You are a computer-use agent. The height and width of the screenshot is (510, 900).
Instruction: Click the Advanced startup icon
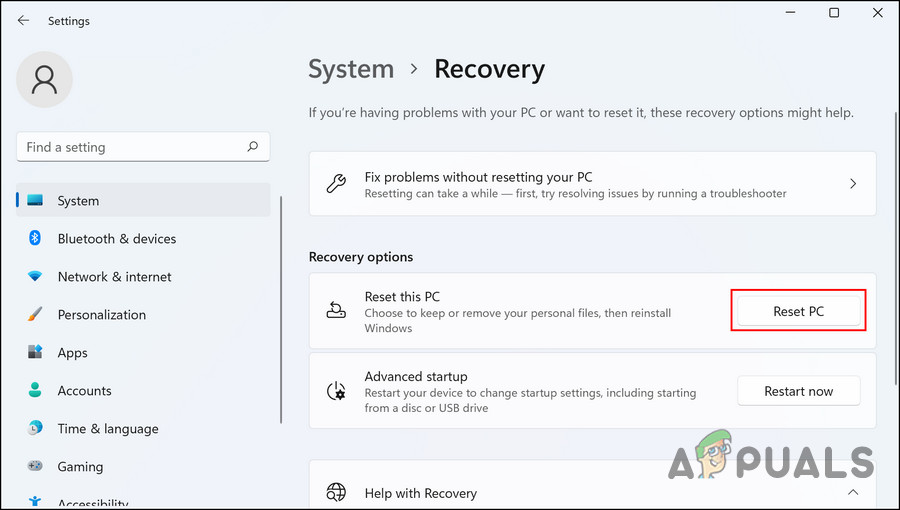pos(336,391)
